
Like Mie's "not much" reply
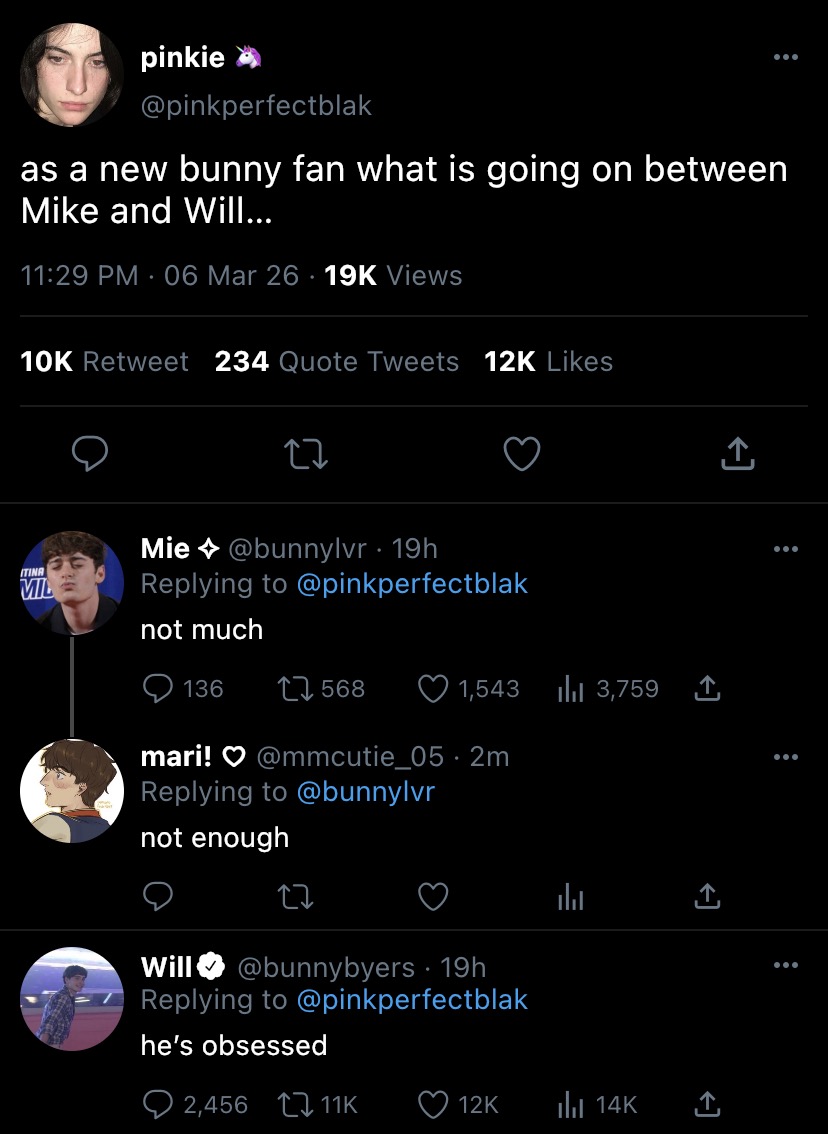point(432,689)
